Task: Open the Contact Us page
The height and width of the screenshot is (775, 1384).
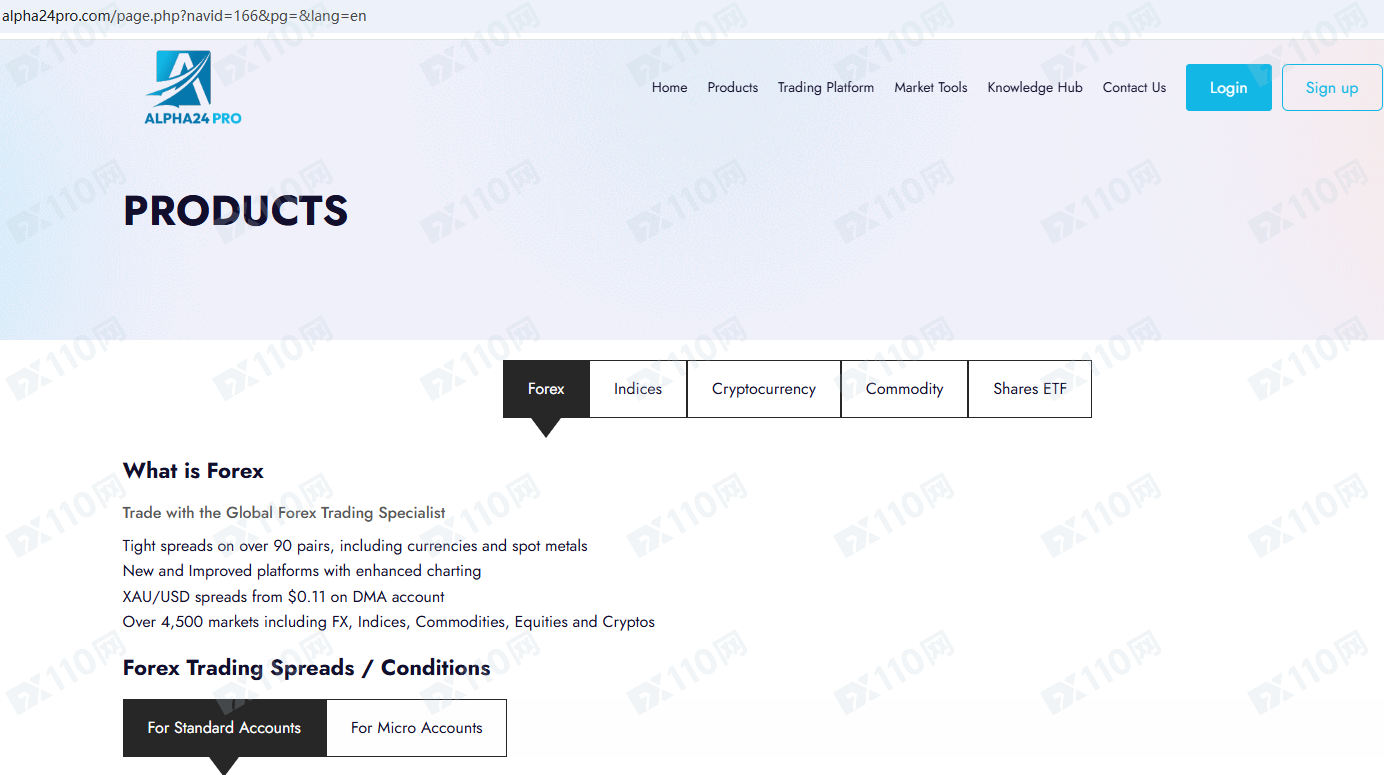Action: 1134,88
